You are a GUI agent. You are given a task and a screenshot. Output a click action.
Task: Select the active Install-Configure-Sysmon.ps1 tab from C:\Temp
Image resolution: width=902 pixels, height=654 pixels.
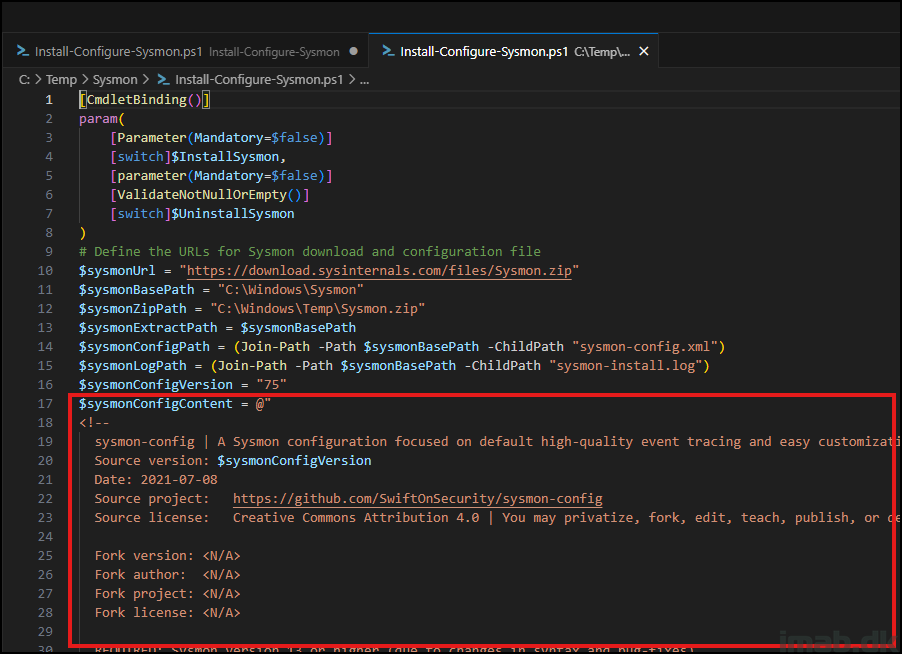coord(484,51)
